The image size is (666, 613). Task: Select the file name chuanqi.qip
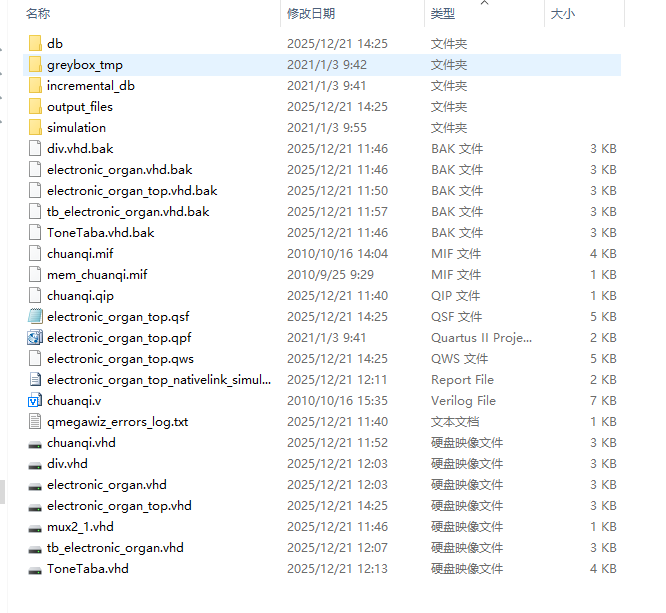[81, 296]
